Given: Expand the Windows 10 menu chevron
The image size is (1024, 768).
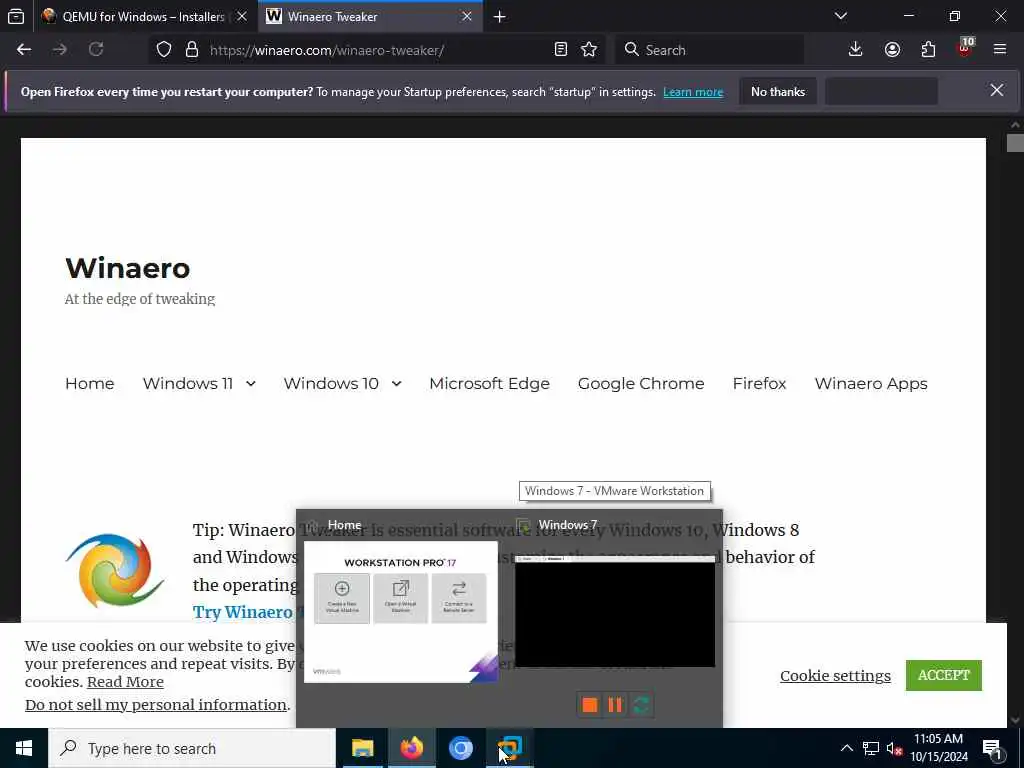Looking at the screenshot, I should coord(396,384).
